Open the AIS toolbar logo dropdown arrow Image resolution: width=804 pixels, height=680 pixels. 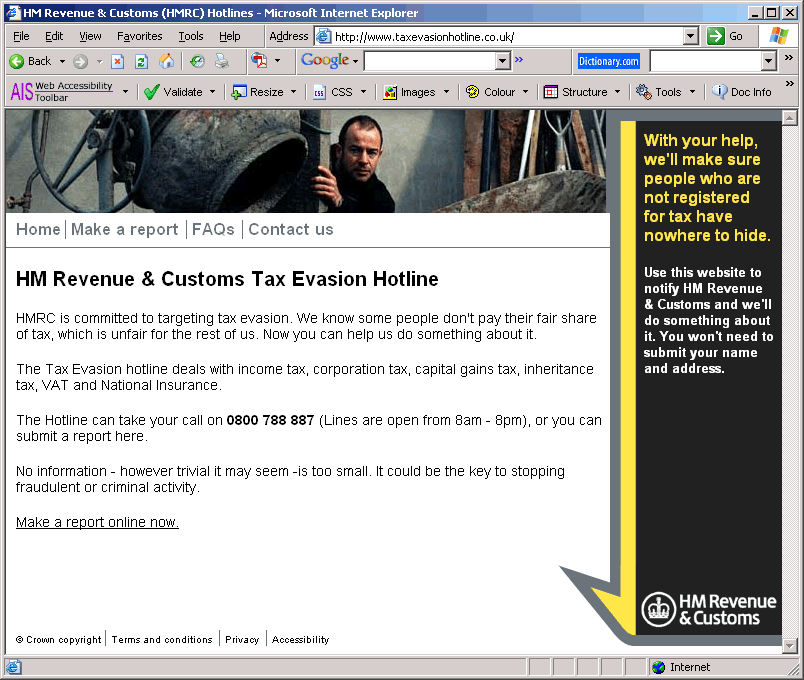coord(125,92)
